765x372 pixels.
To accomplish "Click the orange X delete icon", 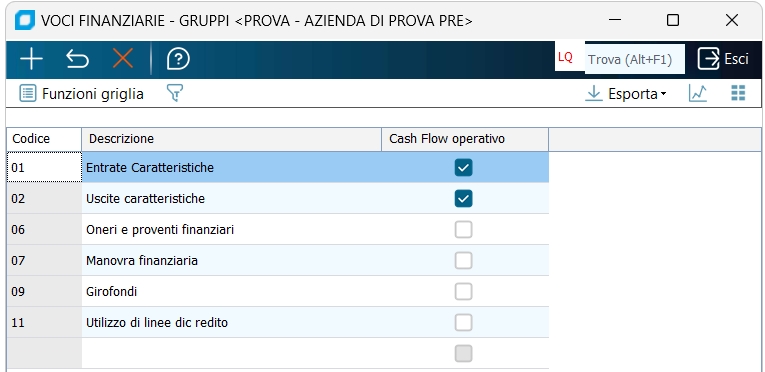I will click(x=123, y=59).
